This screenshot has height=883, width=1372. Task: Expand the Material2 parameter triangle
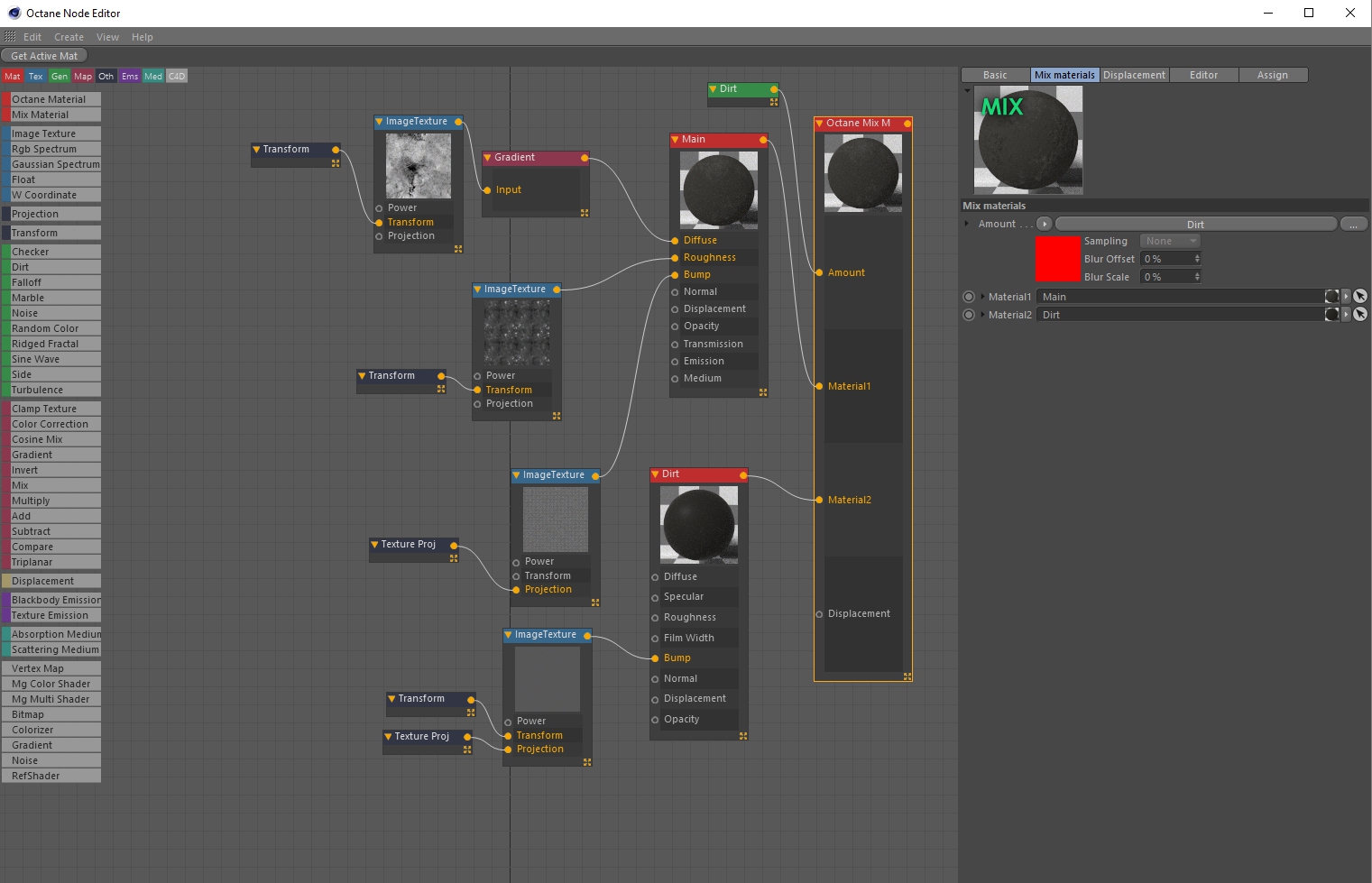[982, 315]
